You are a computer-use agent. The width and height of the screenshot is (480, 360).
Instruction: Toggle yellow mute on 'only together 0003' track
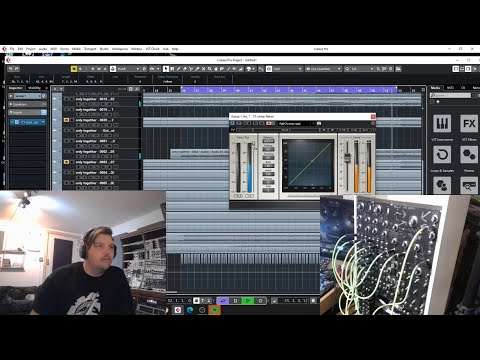[66, 162]
